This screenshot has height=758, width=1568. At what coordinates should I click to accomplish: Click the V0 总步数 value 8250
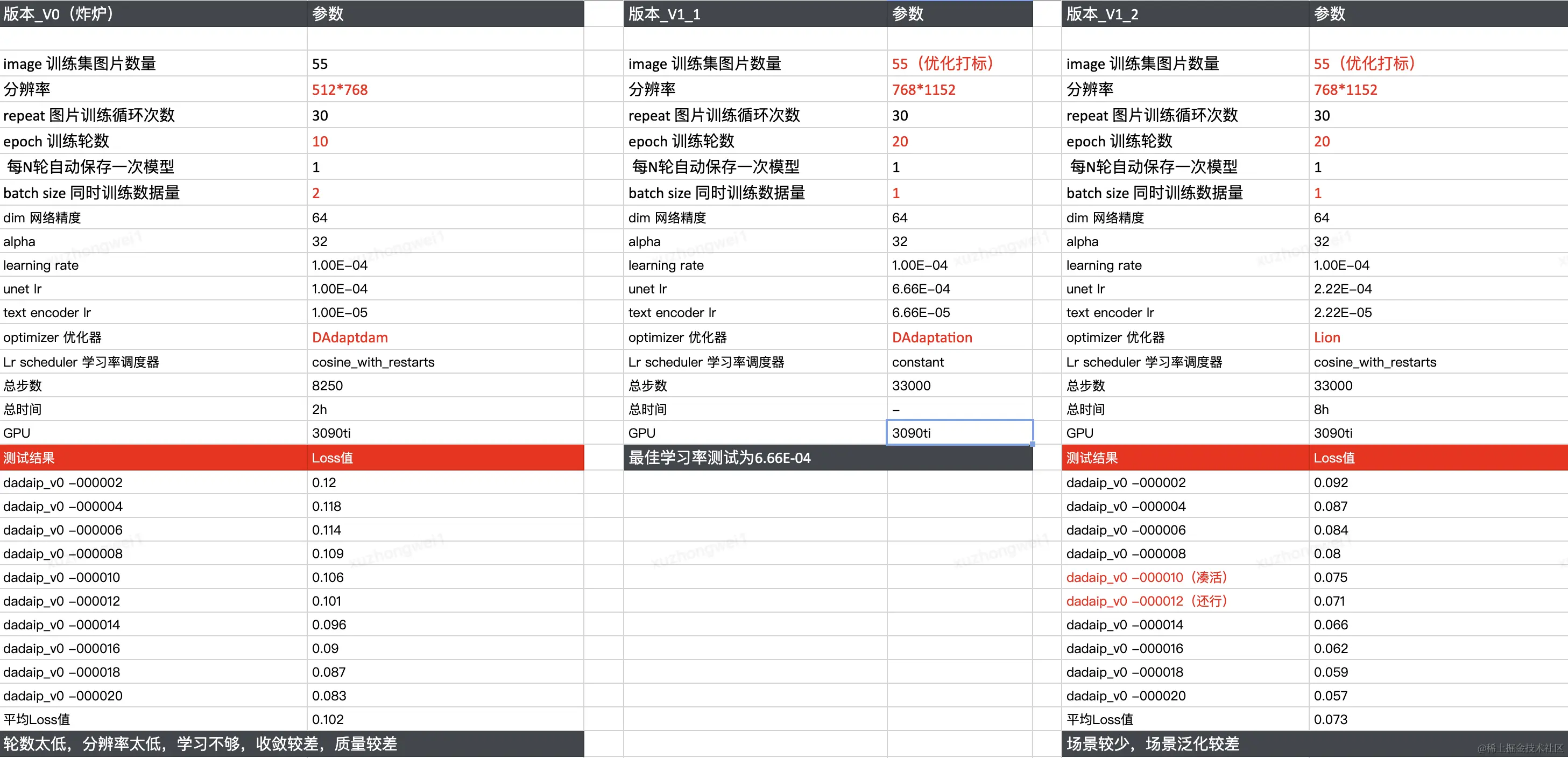(328, 386)
